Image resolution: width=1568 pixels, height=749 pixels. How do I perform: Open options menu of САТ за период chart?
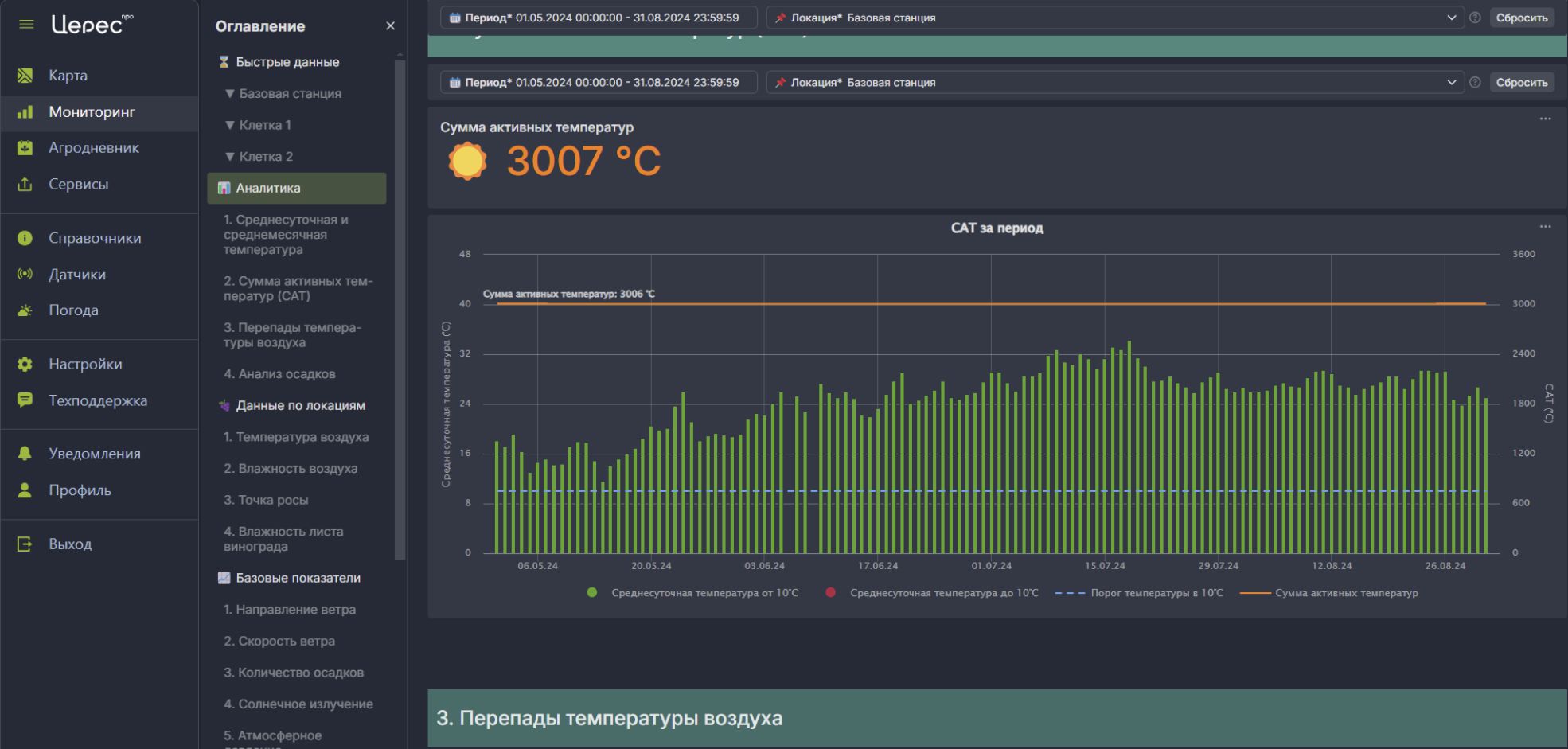click(1545, 227)
